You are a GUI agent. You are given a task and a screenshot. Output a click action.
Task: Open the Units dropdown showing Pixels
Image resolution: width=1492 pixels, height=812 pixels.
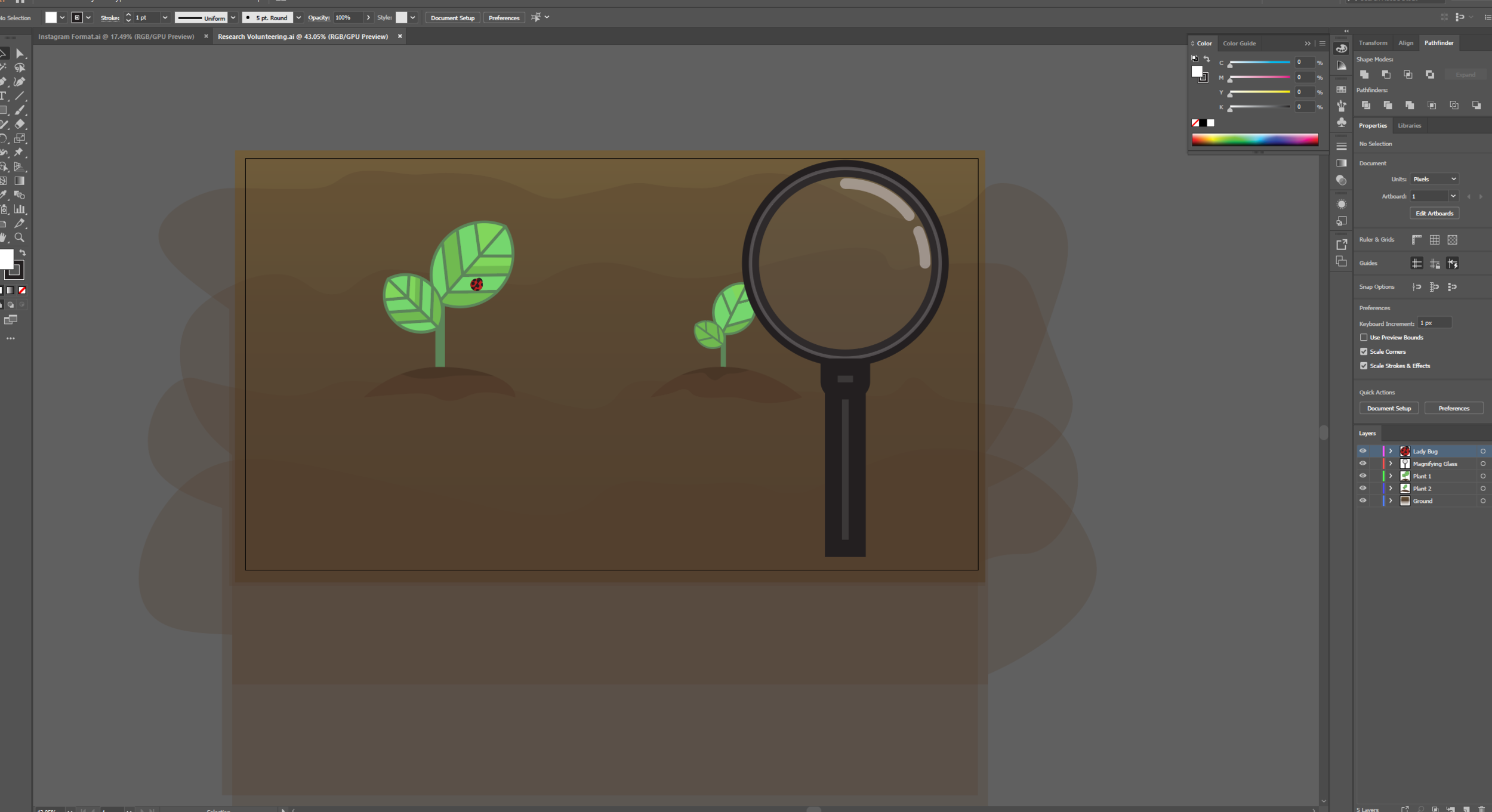coord(1434,179)
